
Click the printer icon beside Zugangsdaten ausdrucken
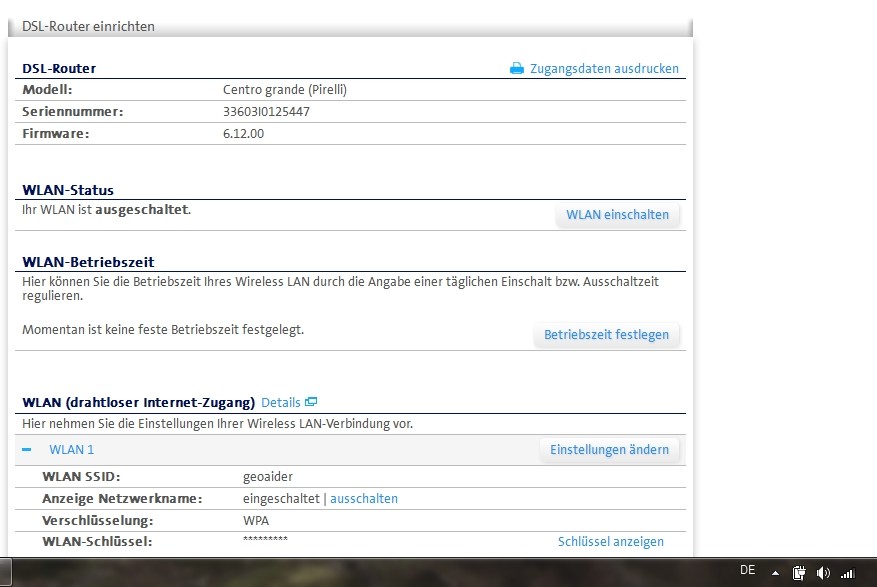(x=517, y=69)
